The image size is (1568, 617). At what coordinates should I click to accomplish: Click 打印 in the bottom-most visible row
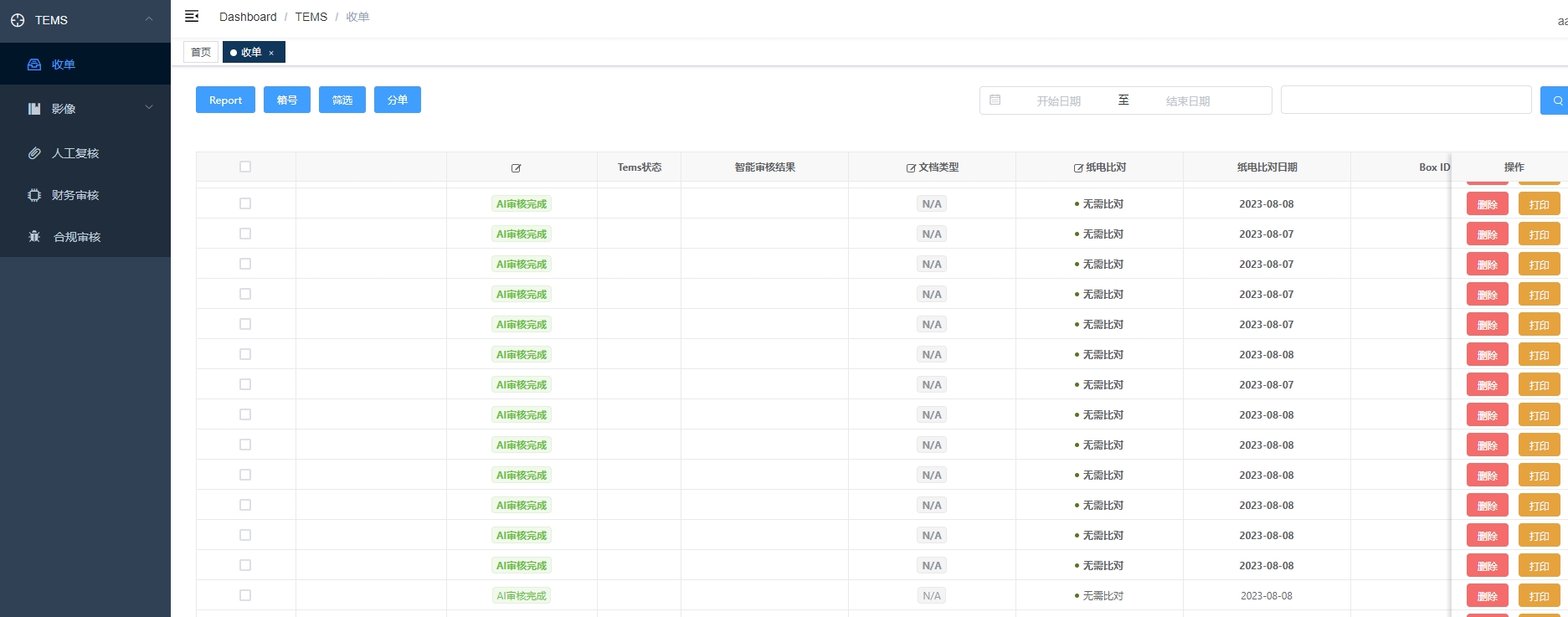point(1540,596)
